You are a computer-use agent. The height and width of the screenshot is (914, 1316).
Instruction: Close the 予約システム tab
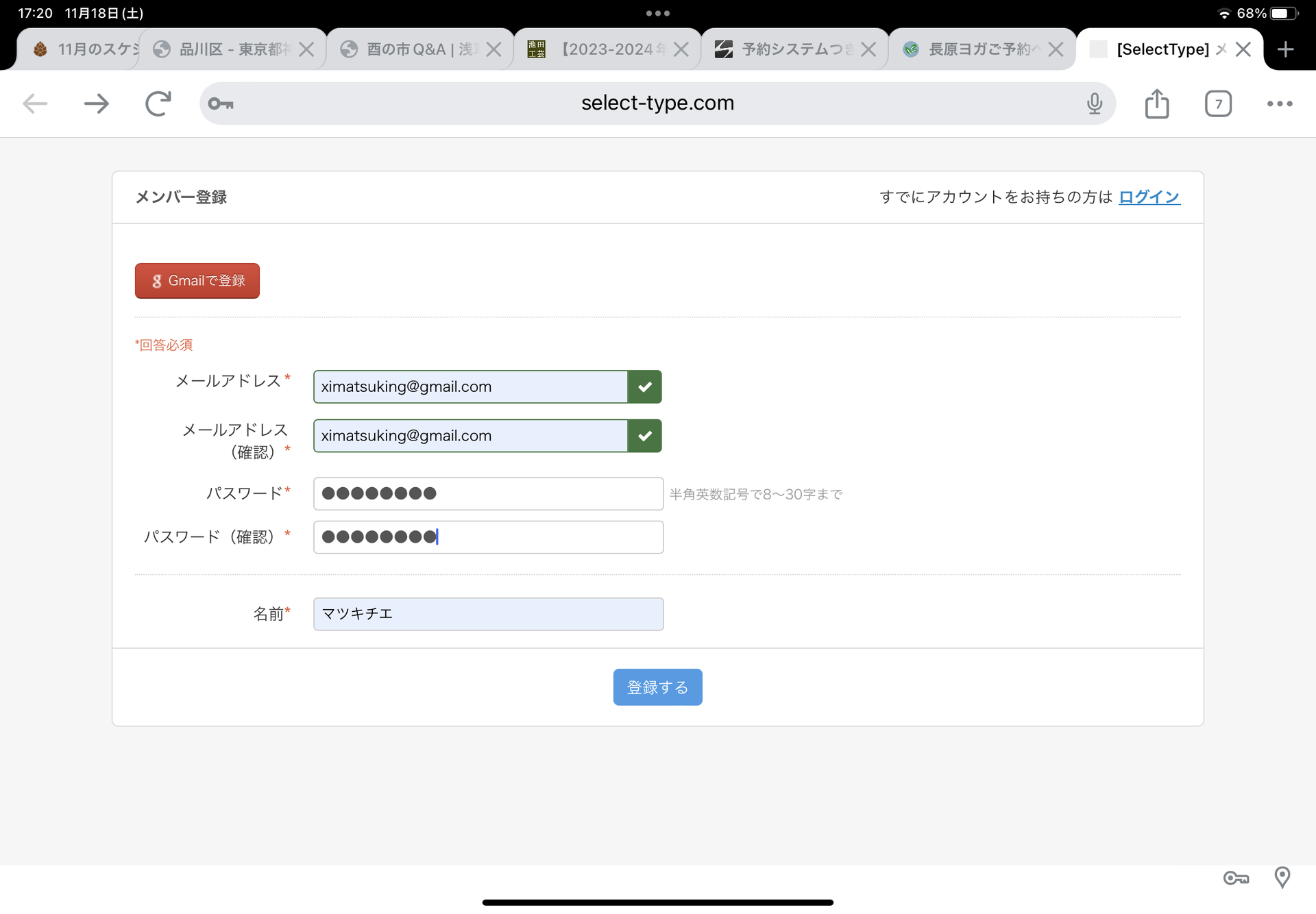click(x=868, y=49)
